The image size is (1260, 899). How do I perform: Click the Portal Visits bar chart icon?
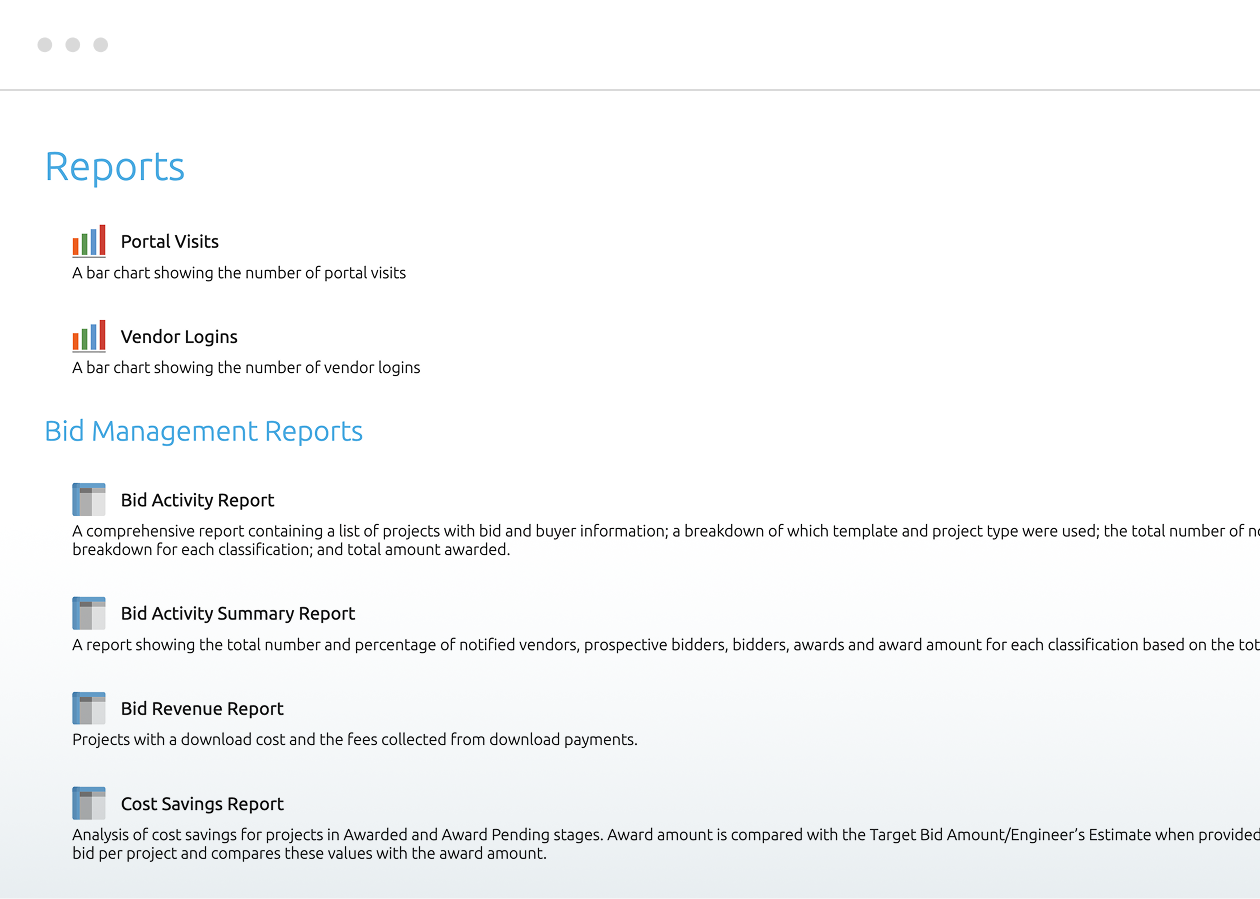(x=89, y=241)
